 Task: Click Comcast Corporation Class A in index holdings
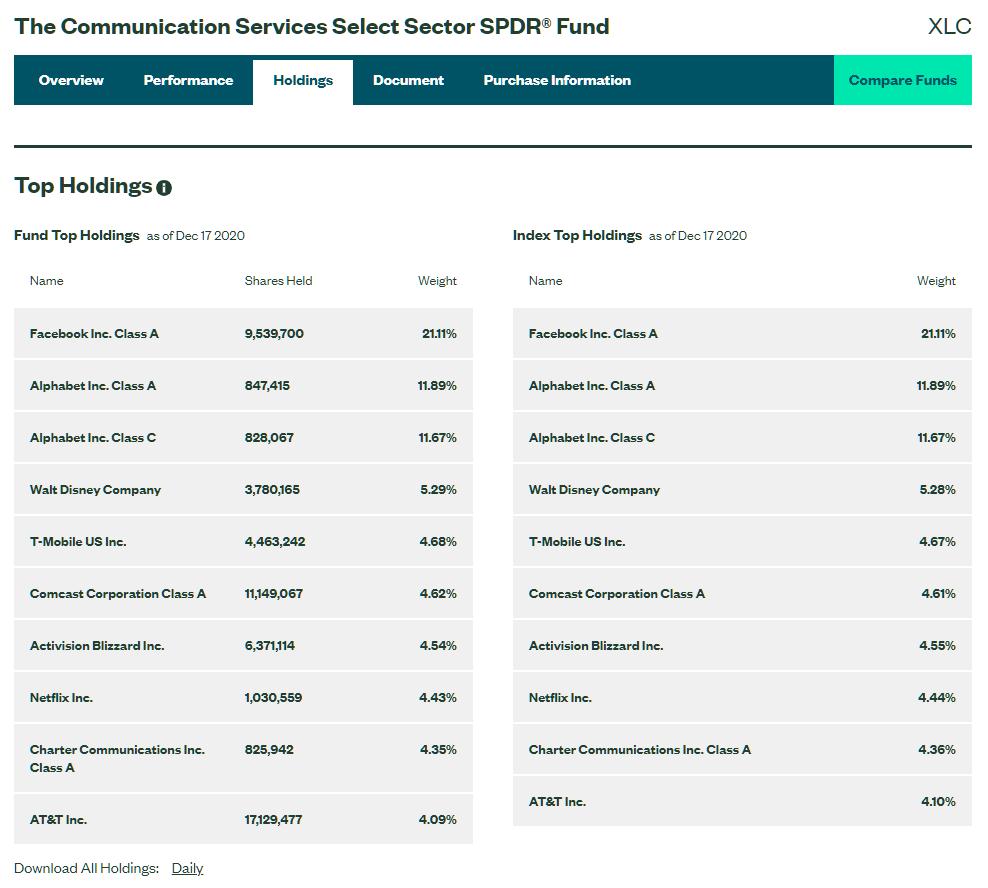pos(616,594)
